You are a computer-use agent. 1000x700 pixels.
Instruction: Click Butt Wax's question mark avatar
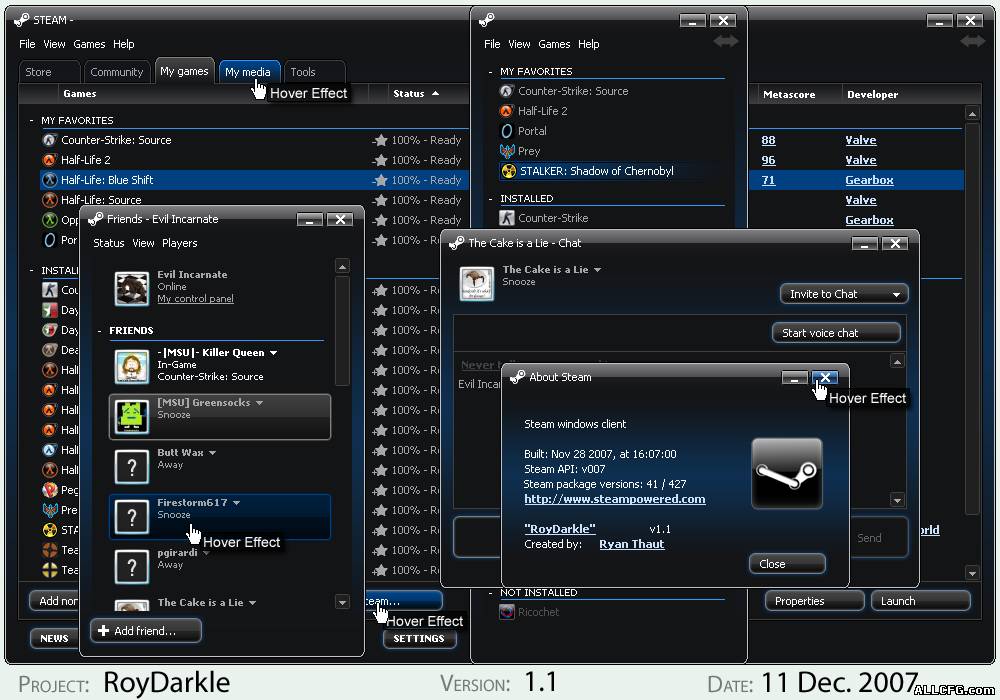(132, 467)
